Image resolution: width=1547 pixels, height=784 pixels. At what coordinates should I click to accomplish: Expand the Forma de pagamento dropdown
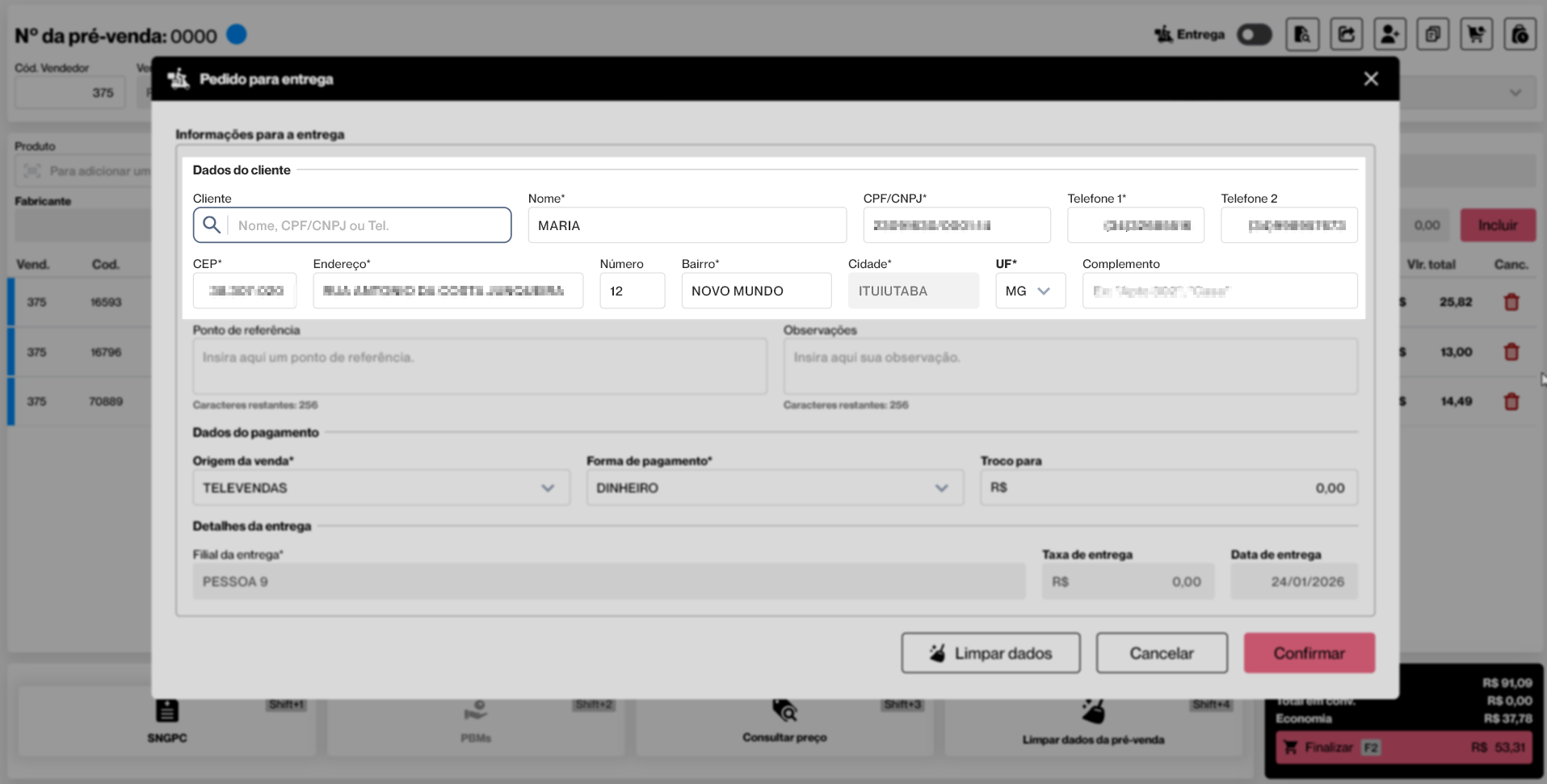(x=774, y=488)
